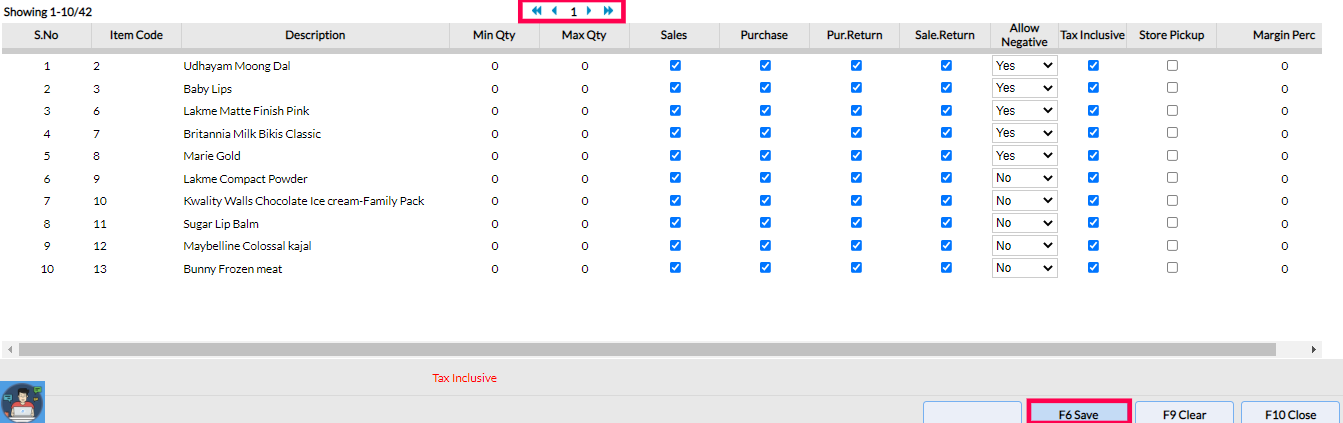The height and width of the screenshot is (423, 1343).
Task: Open the support assistant avatar icon
Action: tap(20, 402)
